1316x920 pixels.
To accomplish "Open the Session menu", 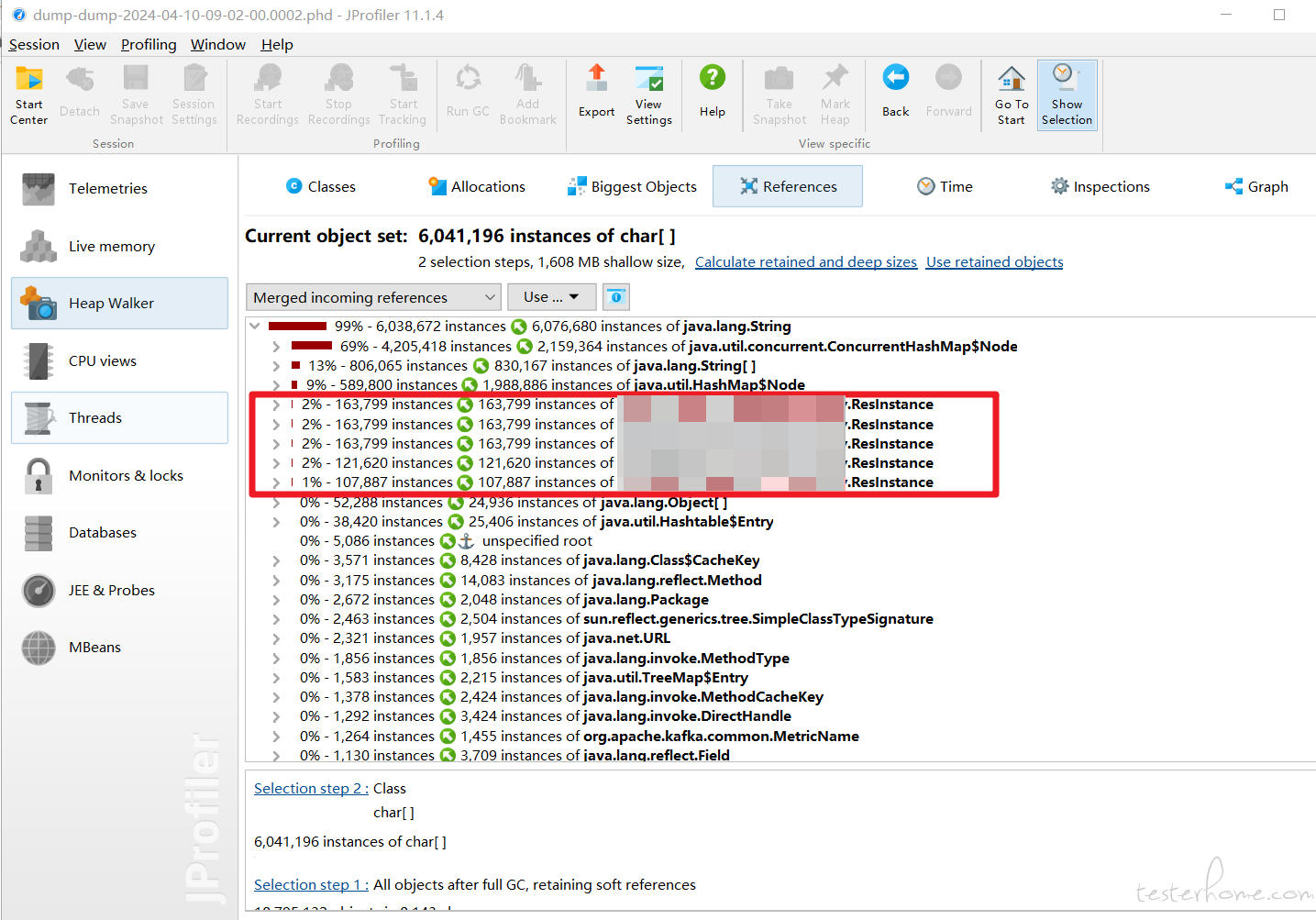I will point(34,44).
